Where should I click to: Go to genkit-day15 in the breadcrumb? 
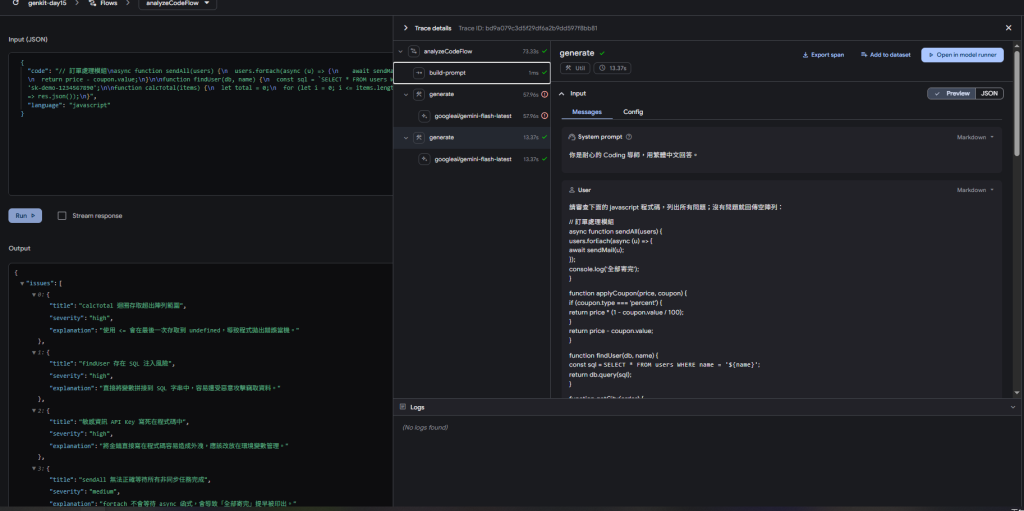[x=47, y=3]
